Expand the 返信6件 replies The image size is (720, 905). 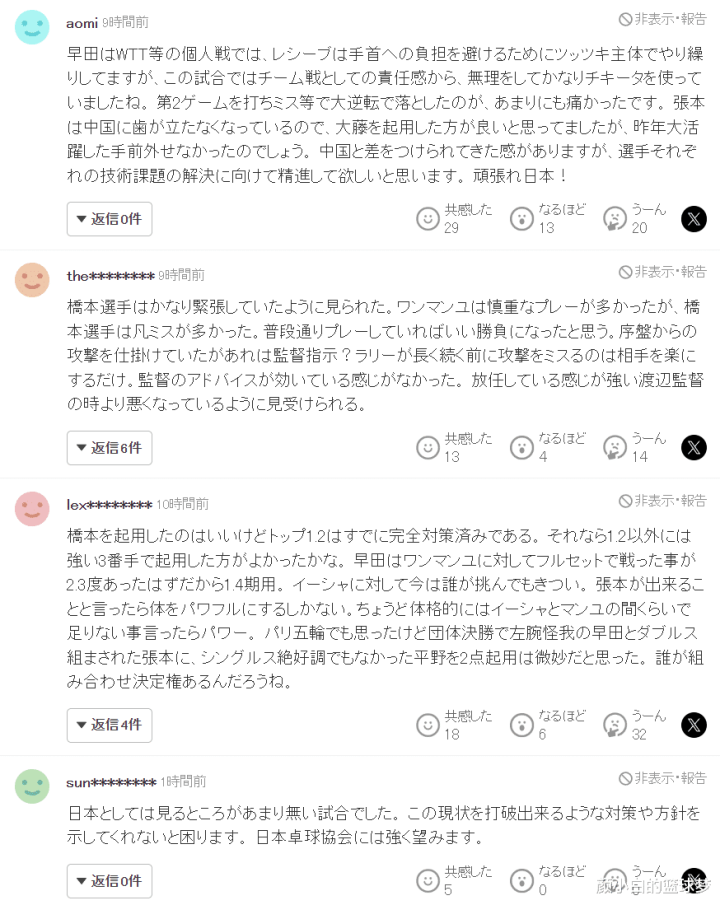pos(110,448)
